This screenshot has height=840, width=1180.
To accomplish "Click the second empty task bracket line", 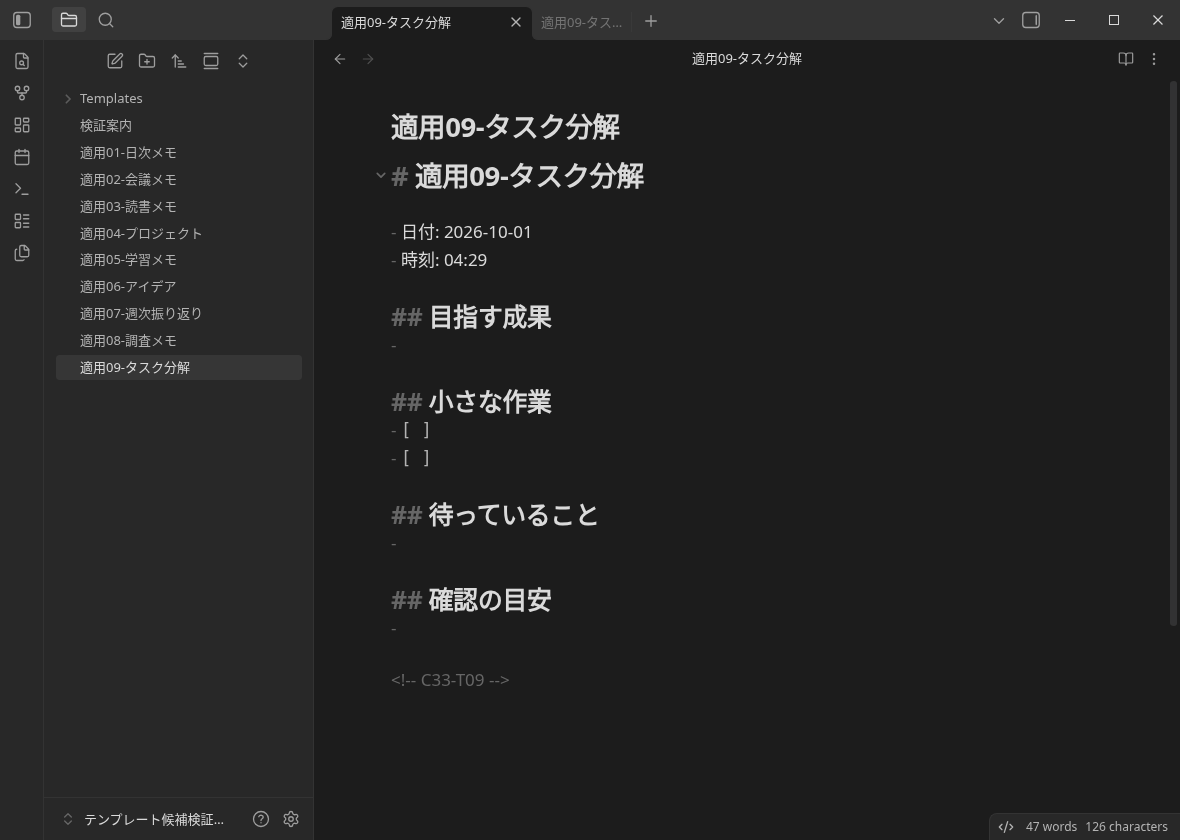I will [411, 458].
